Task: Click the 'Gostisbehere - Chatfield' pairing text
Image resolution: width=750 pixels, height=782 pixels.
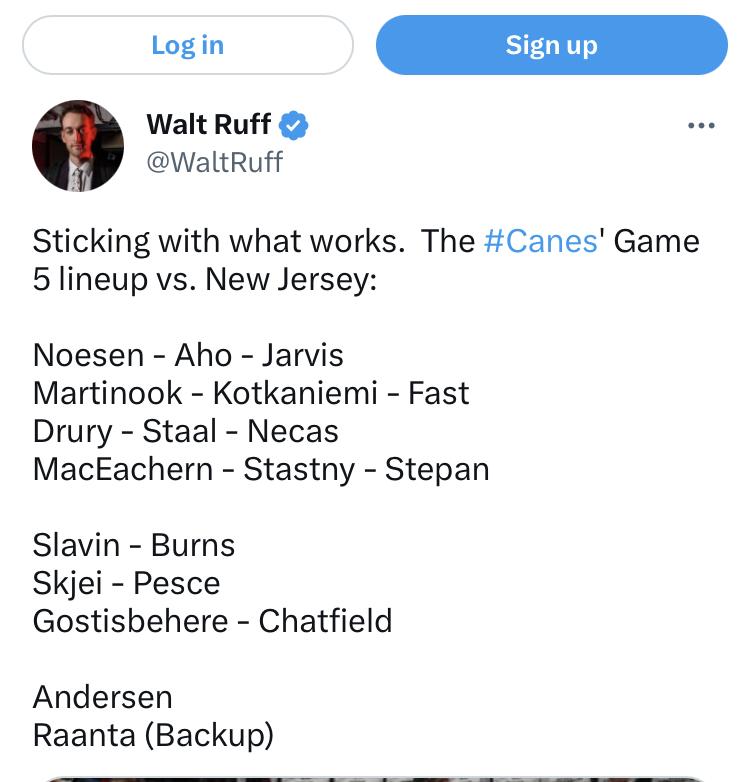Action: 212,621
